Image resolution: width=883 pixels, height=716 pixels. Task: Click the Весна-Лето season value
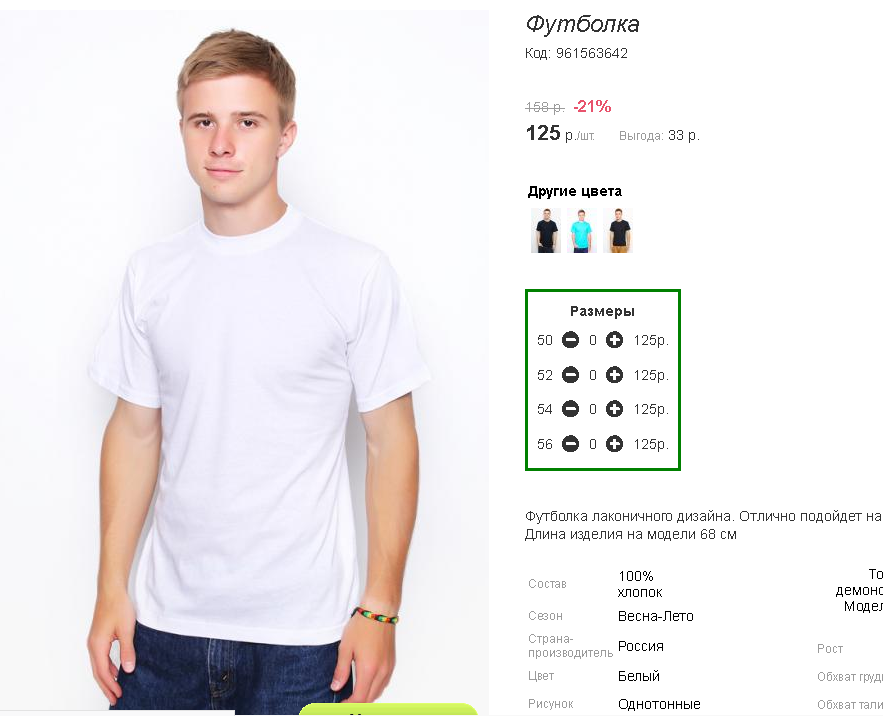pyautogui.click(x=655, y=616)
